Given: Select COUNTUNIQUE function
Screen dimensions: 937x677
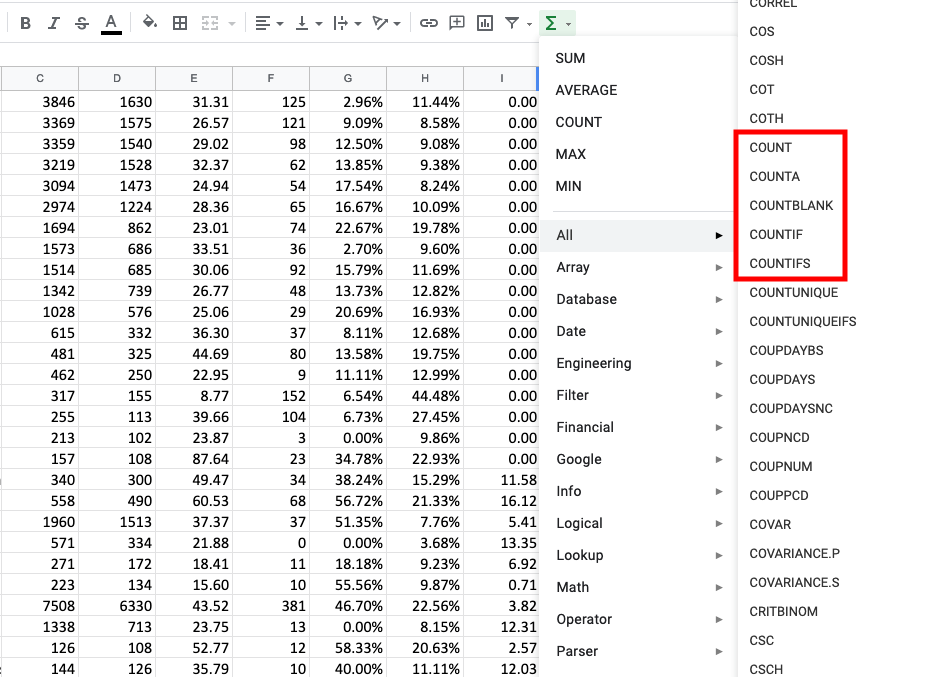Looking at the screenshot, I should [794, 292].
